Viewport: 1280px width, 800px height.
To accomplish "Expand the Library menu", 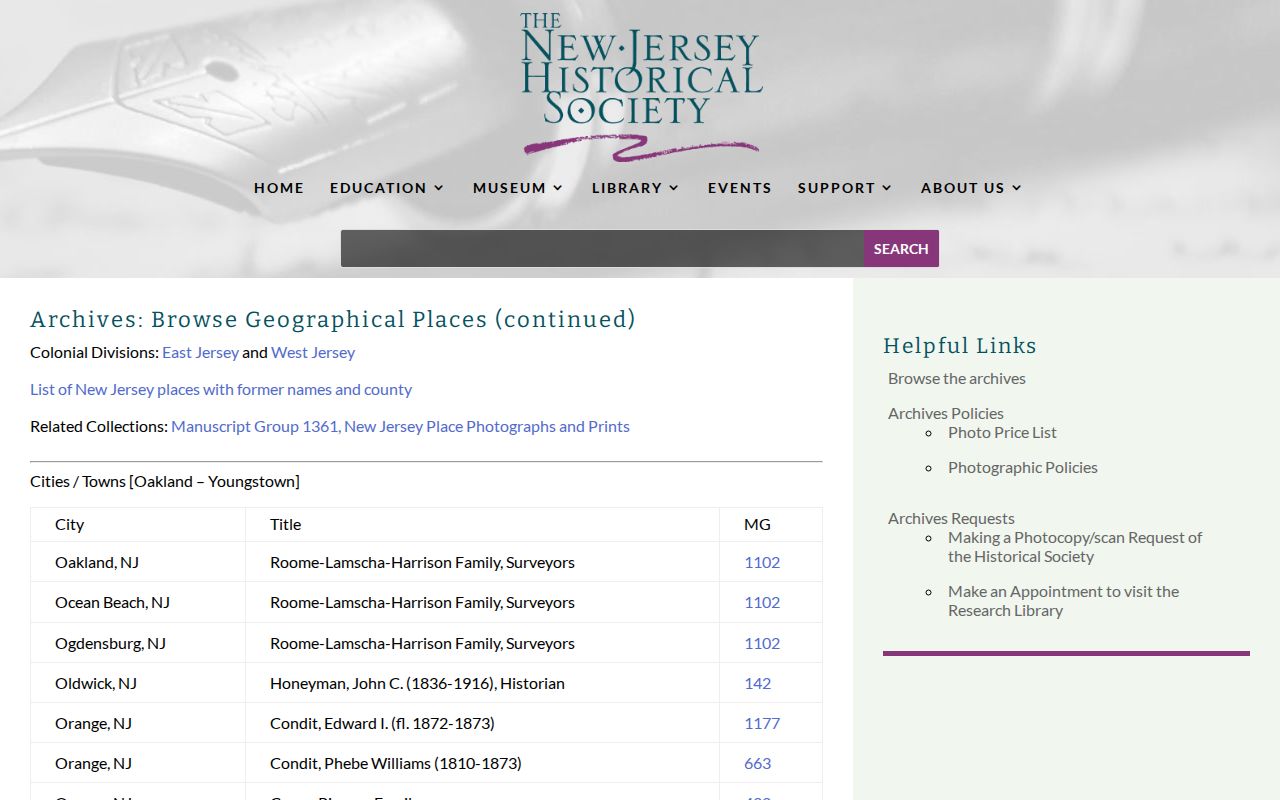I will tap(635, 188).
